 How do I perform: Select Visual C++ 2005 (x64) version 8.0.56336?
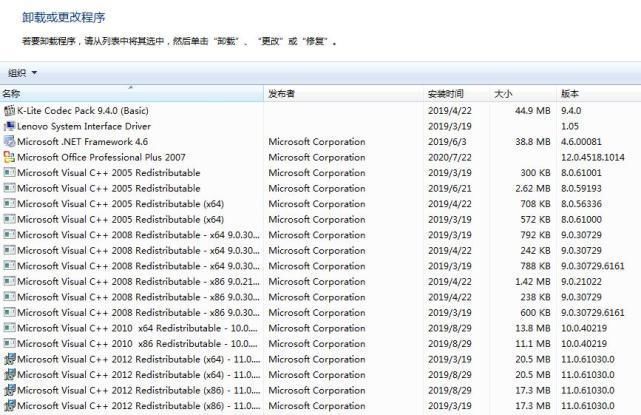(x=120, y=204)
